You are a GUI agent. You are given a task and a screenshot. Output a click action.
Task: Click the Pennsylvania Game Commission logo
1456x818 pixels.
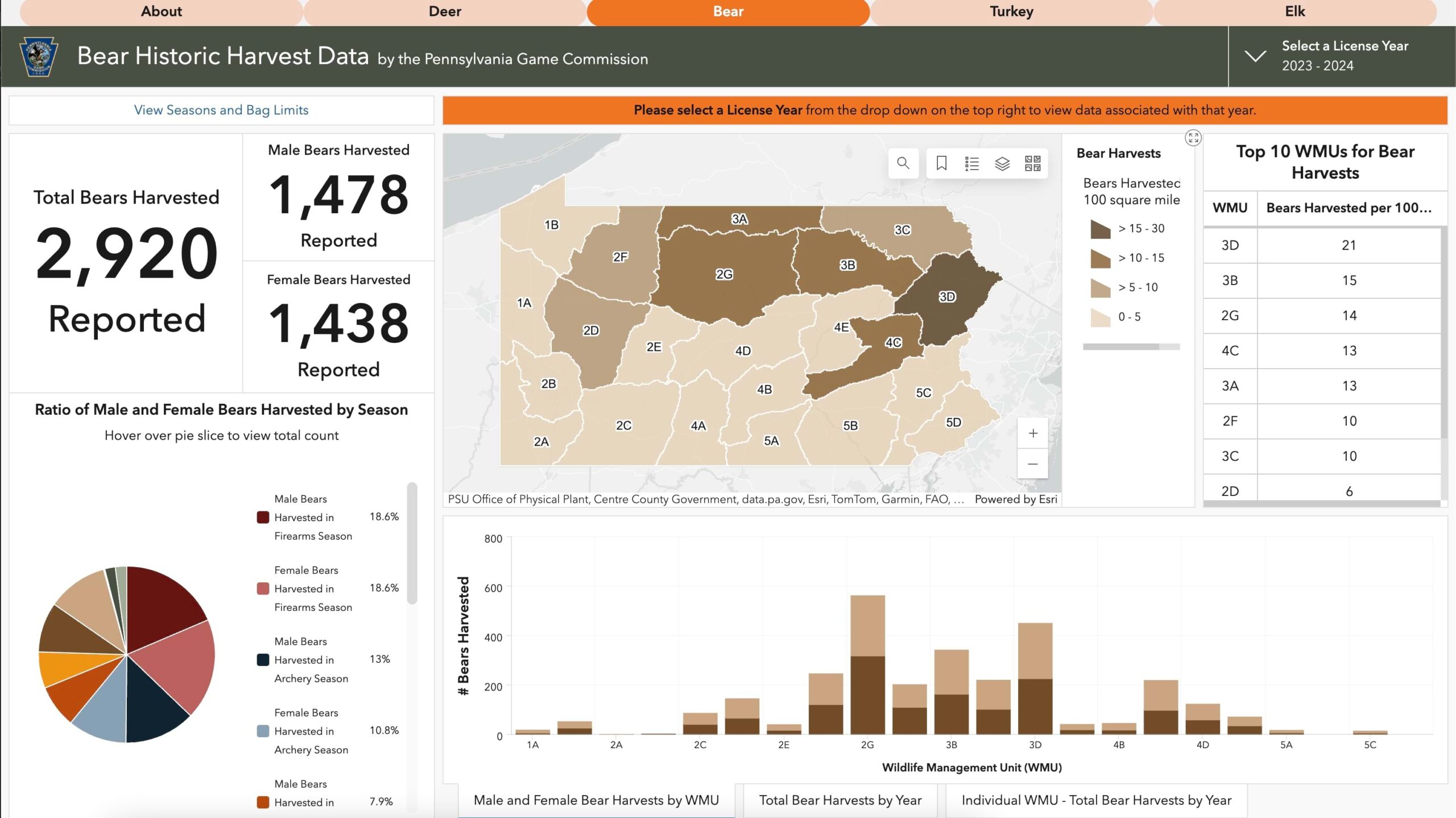(38, 56)
